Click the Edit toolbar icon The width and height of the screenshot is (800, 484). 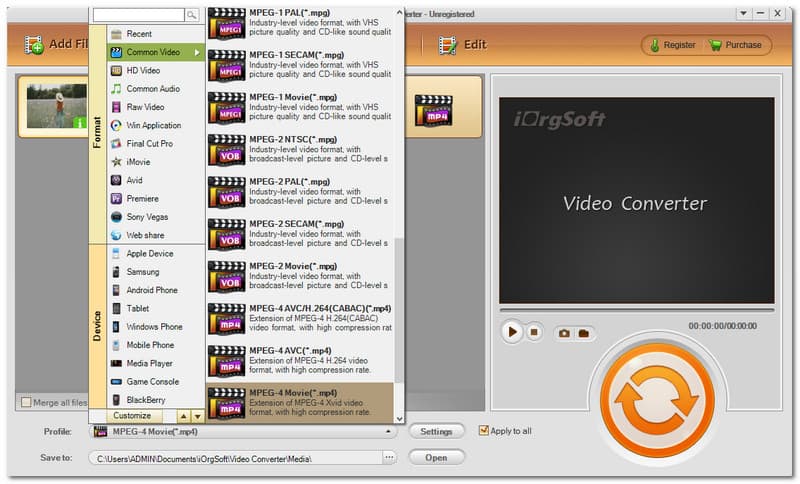tap(447, 45)
